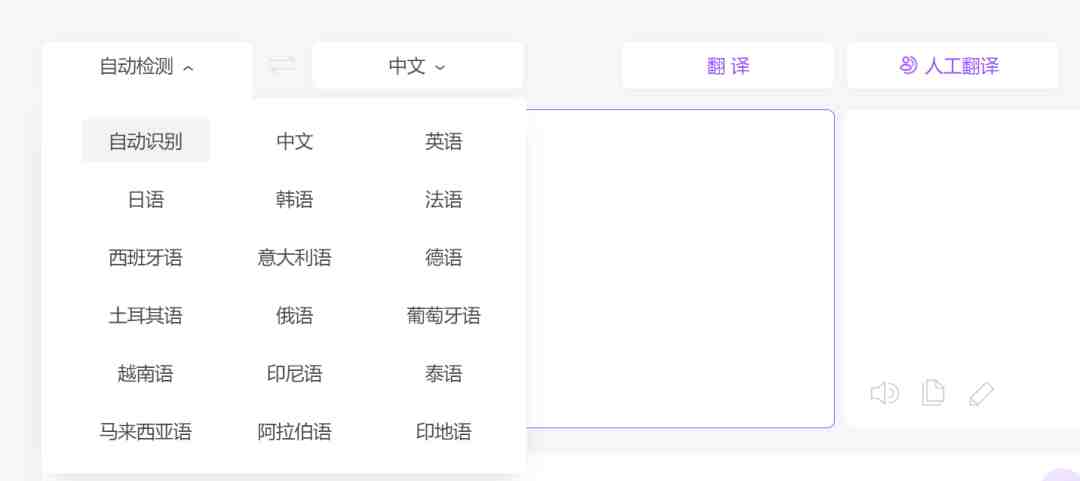Choose 意大利语 language option

pos(295,258)
